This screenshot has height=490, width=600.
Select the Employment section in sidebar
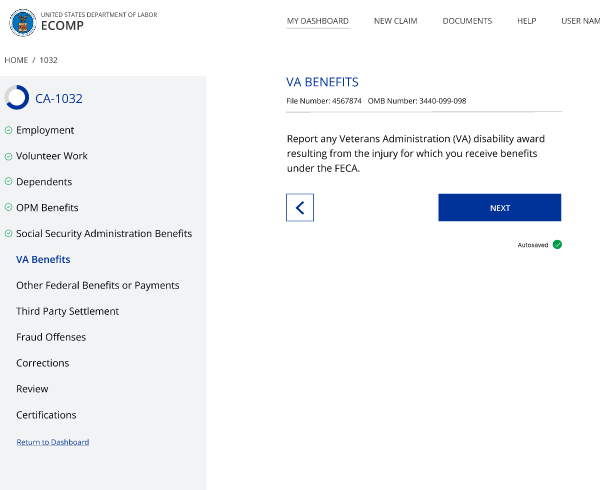(x=45, y=130)
